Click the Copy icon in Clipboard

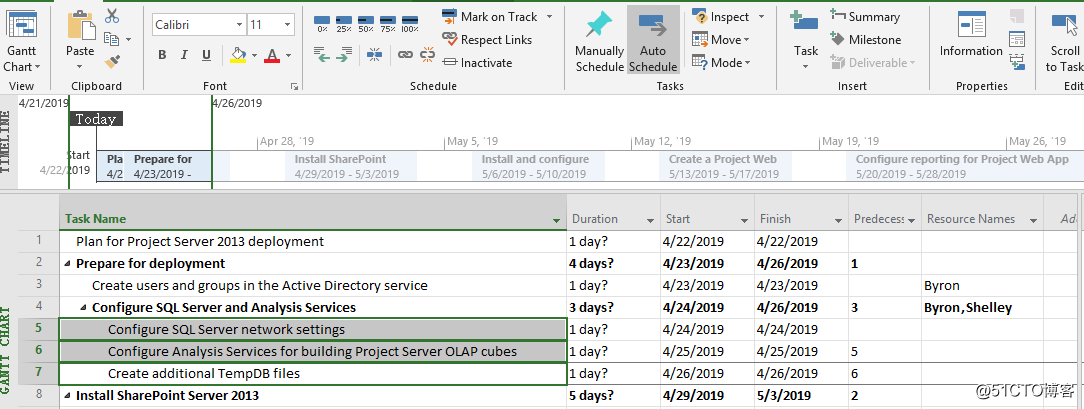pyautogui.click(x=111, y=39)
